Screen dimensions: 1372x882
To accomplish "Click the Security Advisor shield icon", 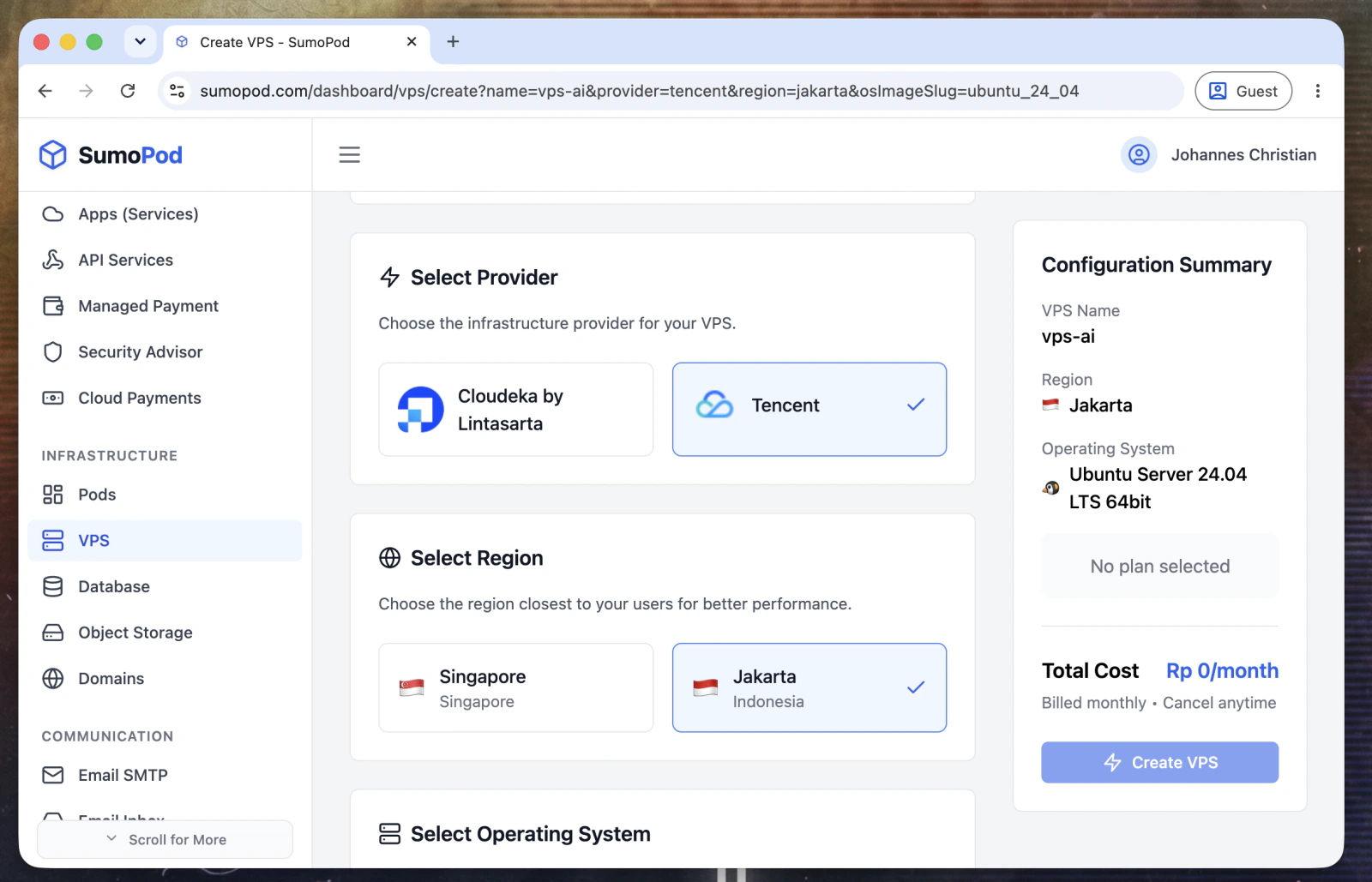I will click(x=53, y=352).
